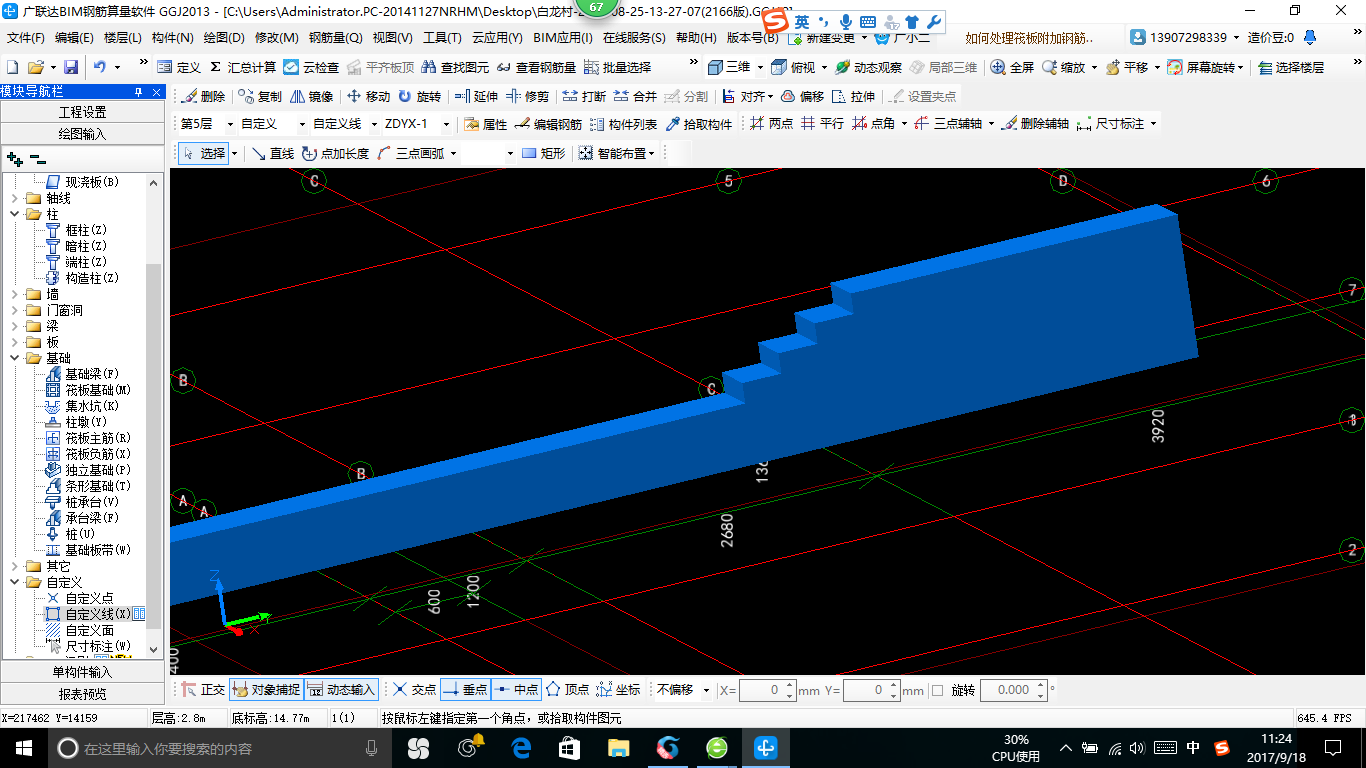The image size is (1366, 768).
Task: Select the 合并 (merge) tool
Action: [x=635, y=97]
